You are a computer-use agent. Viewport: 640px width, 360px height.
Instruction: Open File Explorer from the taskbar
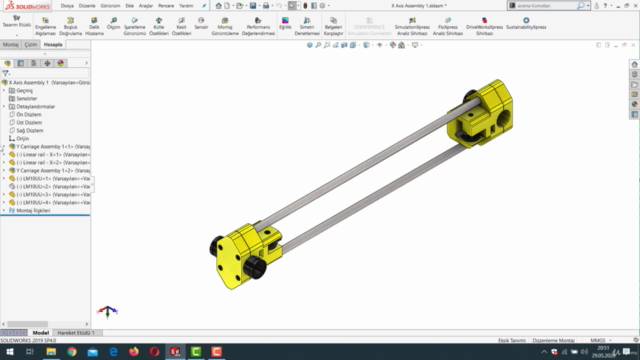tap(51, 351)
